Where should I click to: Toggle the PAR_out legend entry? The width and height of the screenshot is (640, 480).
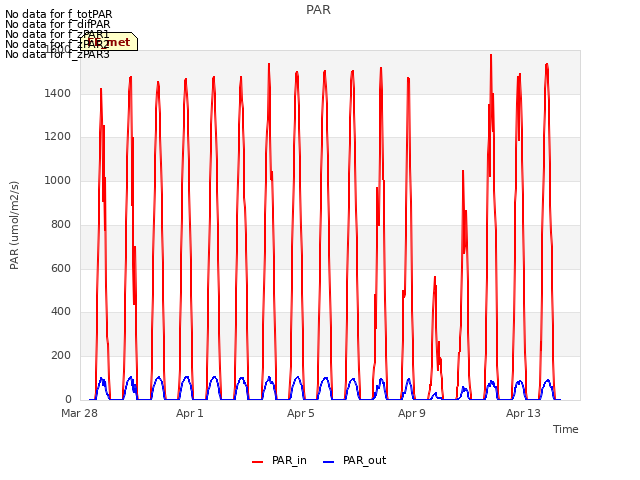(354, 460)
